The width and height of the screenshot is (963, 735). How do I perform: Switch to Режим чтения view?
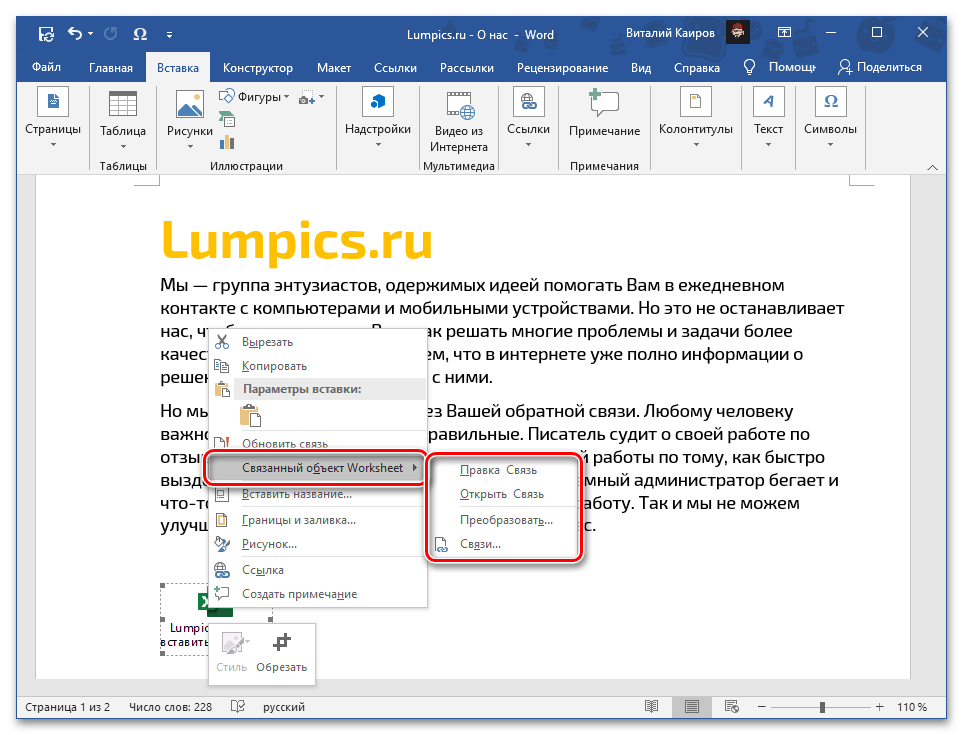(x=651, y=706)
